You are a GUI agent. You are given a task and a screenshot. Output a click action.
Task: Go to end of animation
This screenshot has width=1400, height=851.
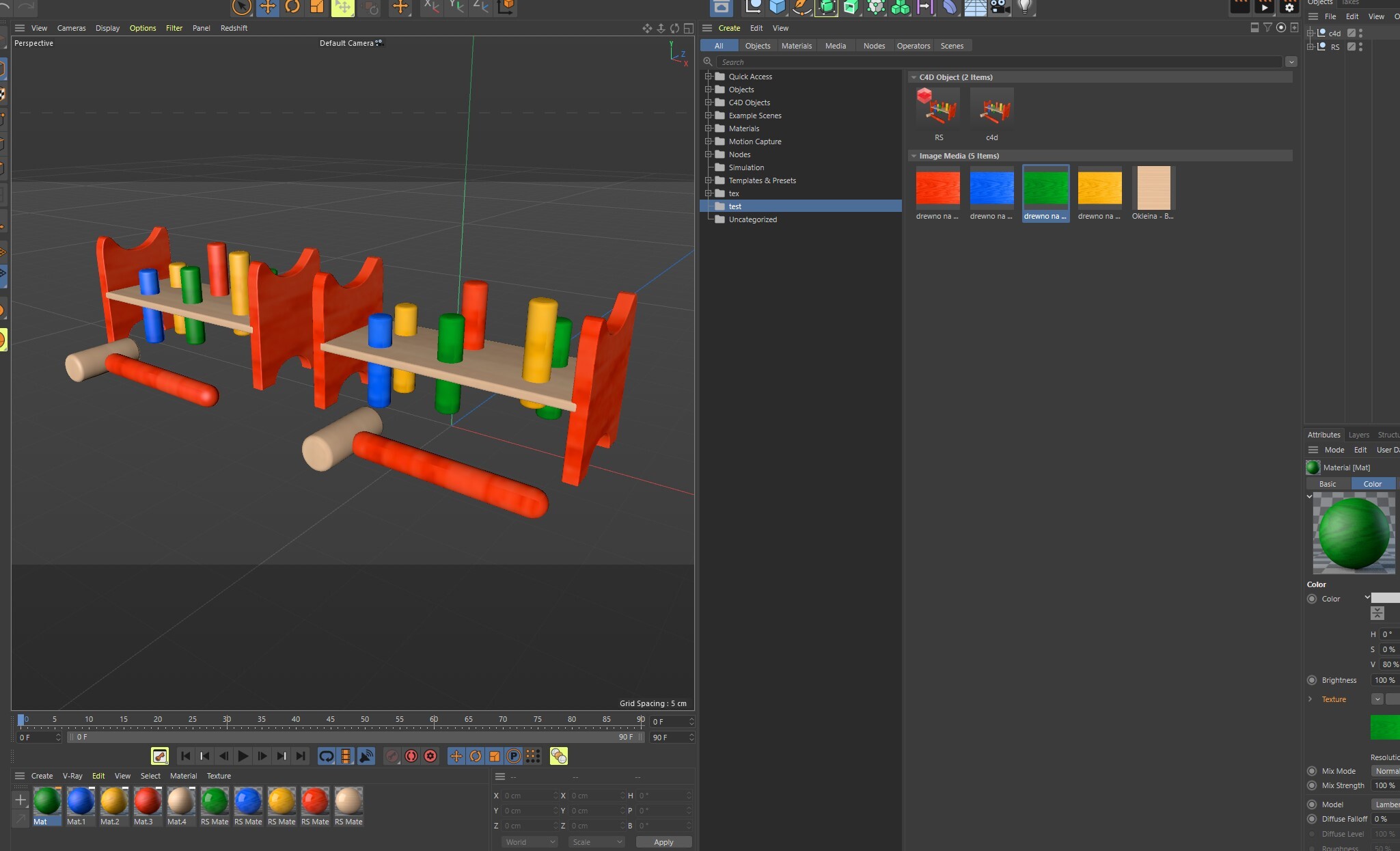(x=301, y=756)
